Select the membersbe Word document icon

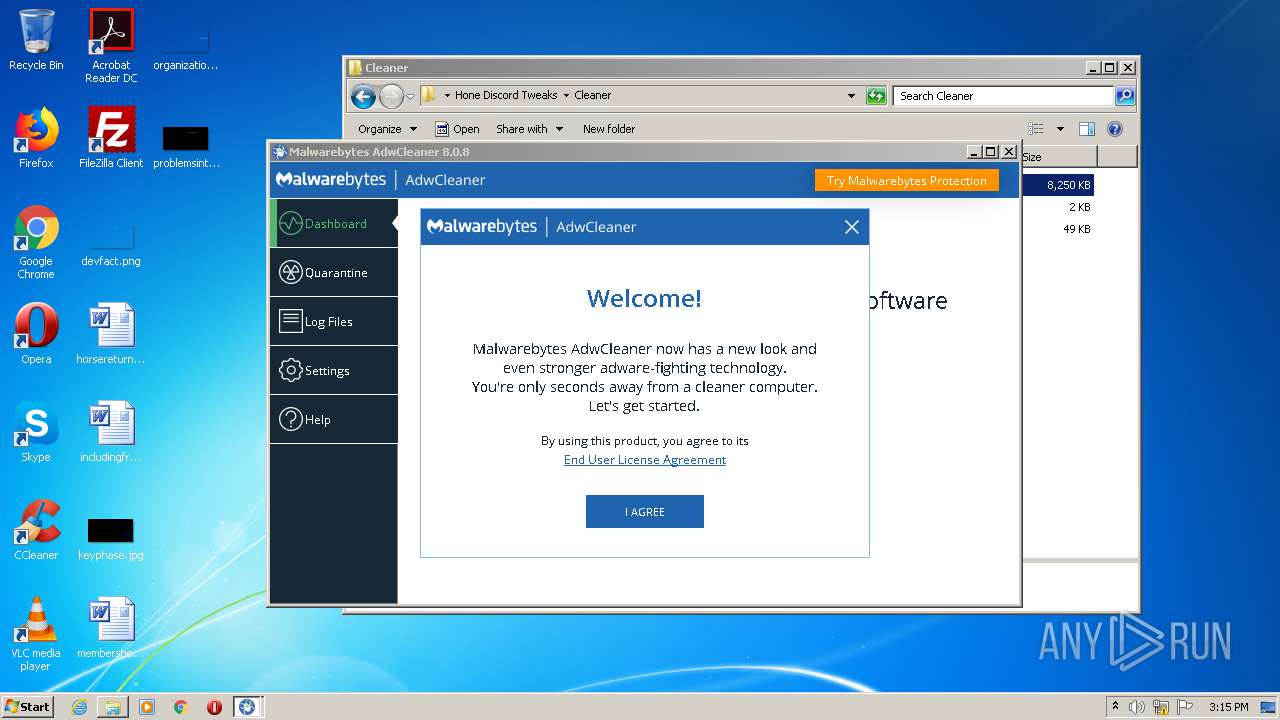click(x=111, y=628)
